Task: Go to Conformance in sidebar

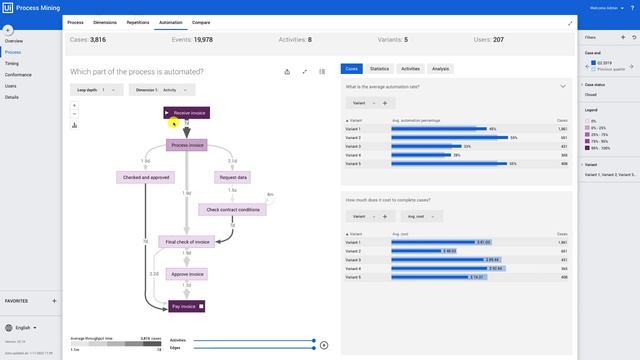Action: [x=18, y=75]
